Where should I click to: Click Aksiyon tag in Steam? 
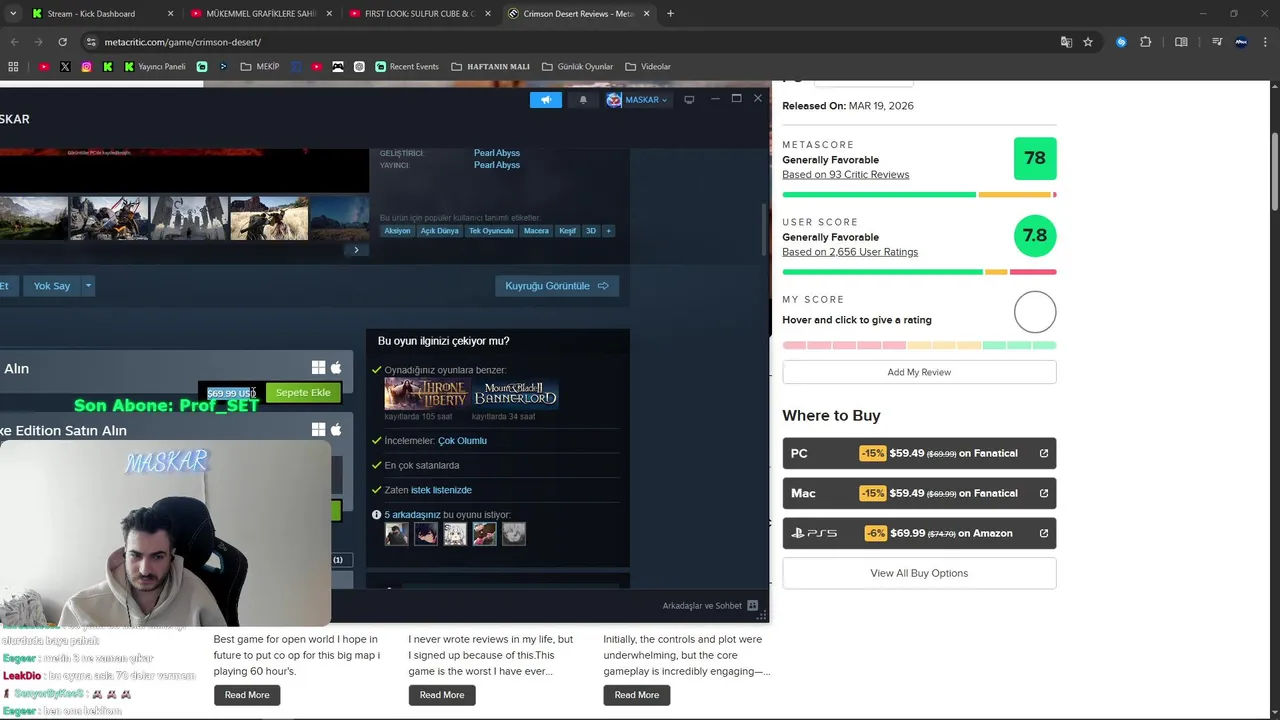tap(398, 231)
